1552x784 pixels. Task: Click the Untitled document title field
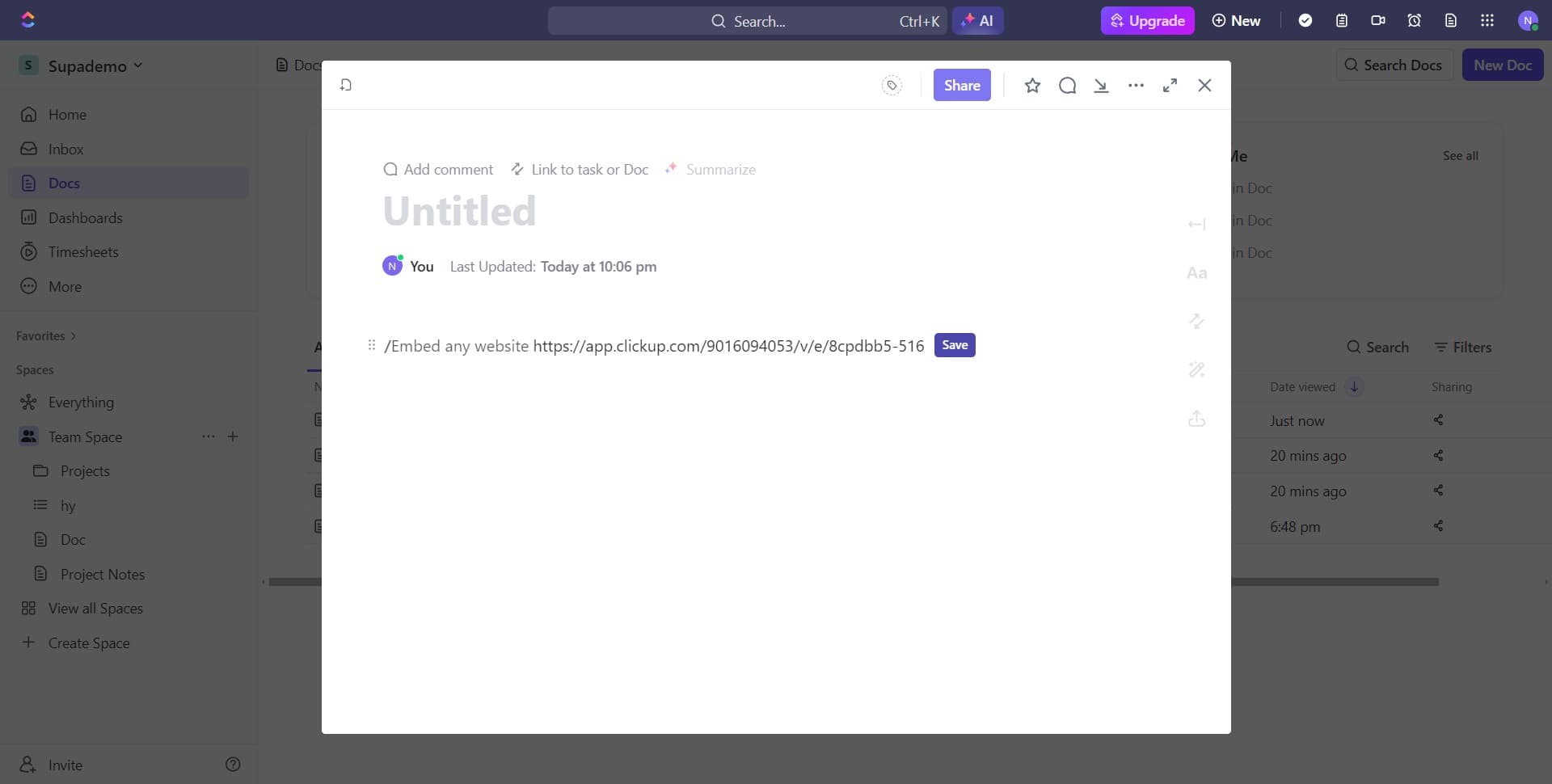click(460, 210)
